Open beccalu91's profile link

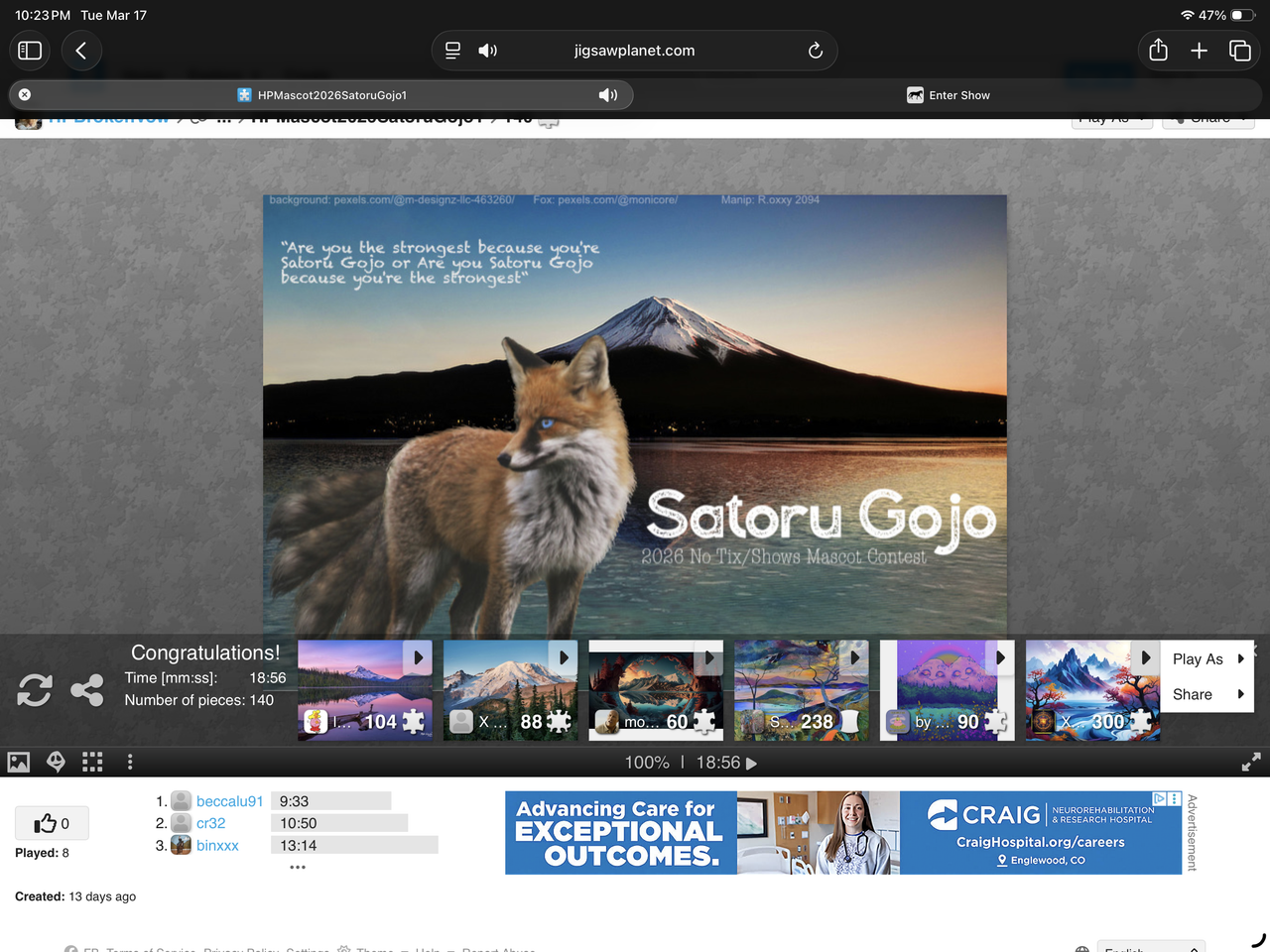point(229,801)
